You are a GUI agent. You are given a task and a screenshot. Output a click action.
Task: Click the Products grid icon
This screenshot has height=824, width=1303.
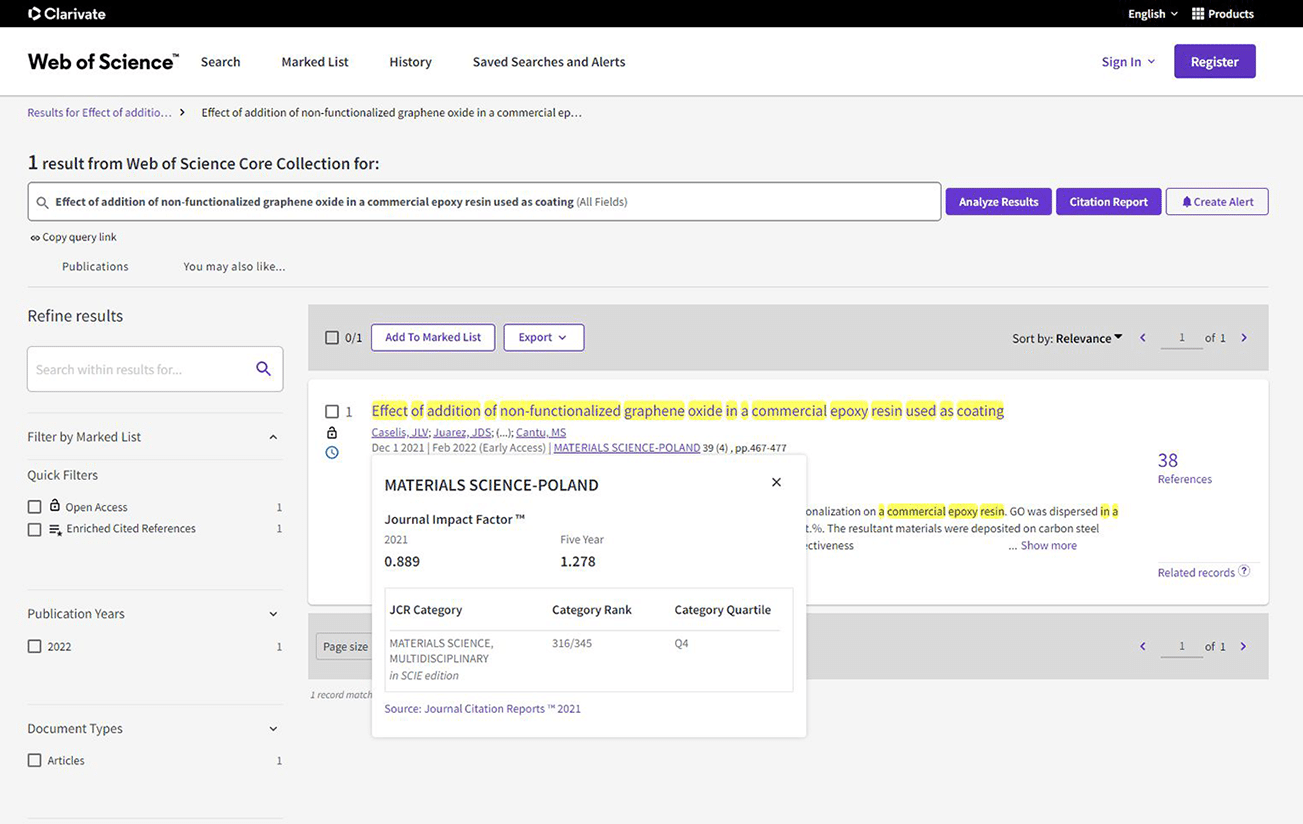click(1198, 14)
